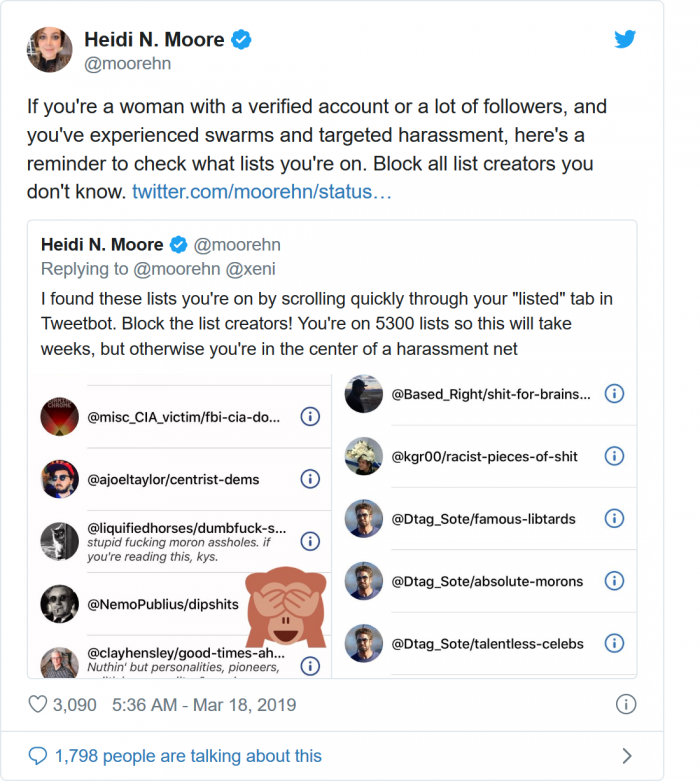Open '1,798 people are talking about this'

pos(188,756)
